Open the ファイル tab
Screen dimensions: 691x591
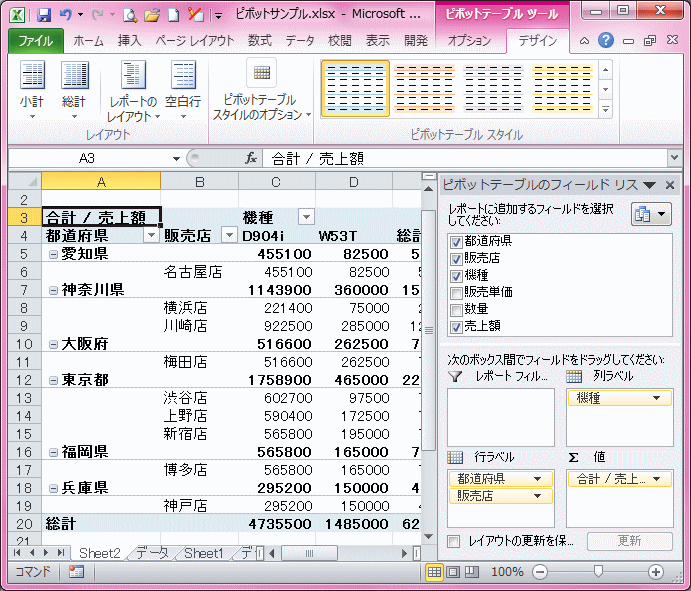point(36,41)
